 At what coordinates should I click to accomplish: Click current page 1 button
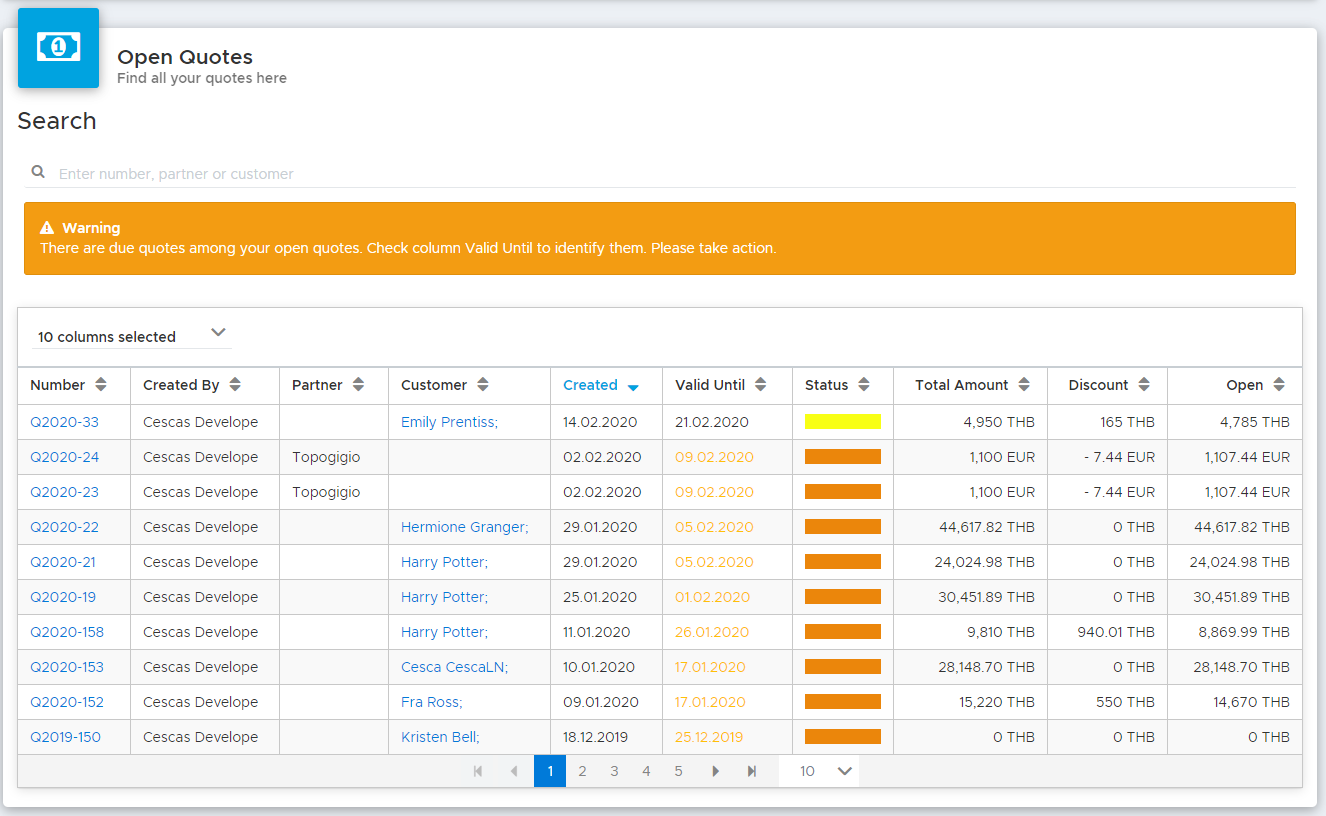pos(550,771)
